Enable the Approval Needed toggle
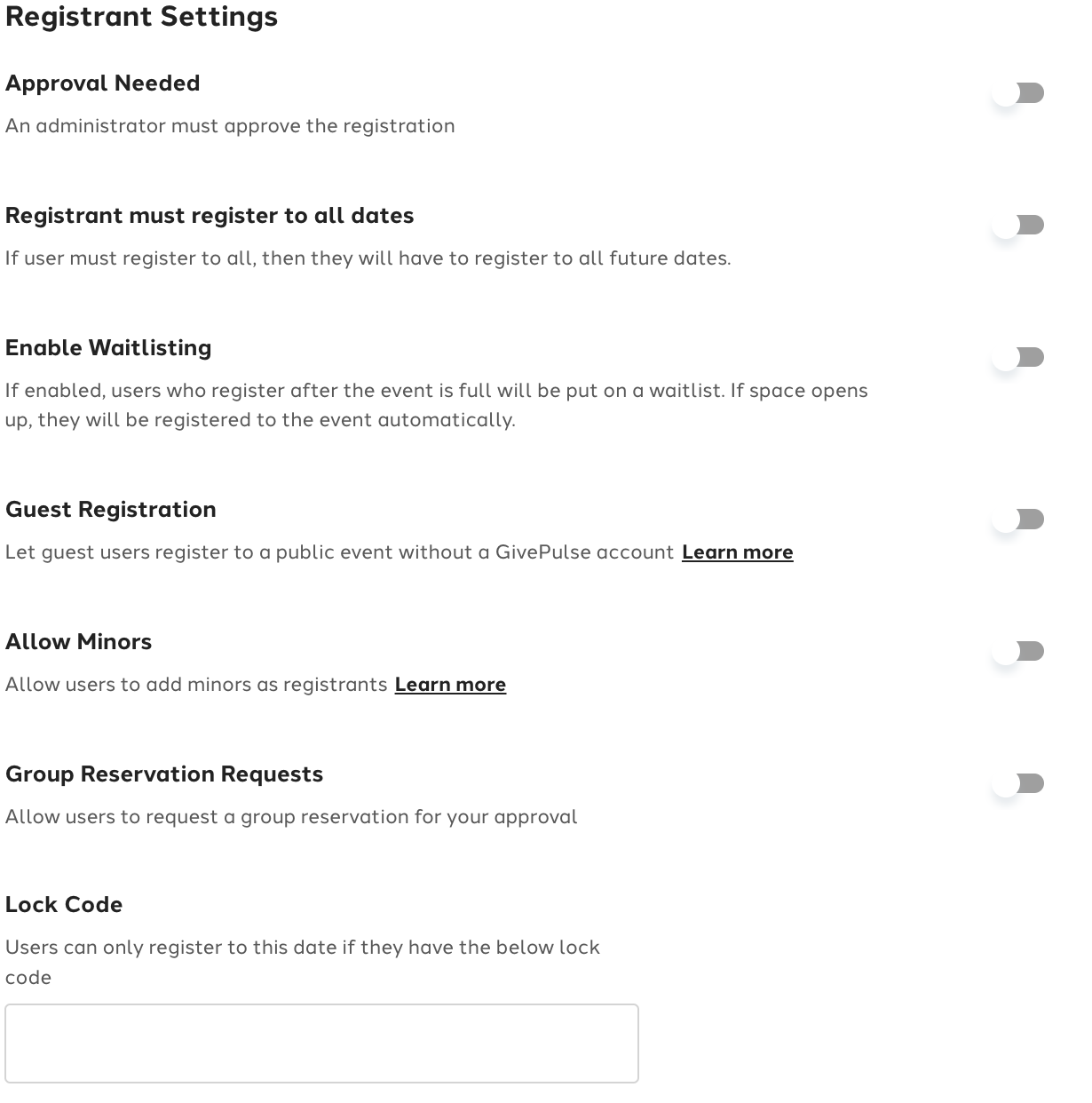Viewport: 1092px width, 1103px height. [x=1018, y=92]
